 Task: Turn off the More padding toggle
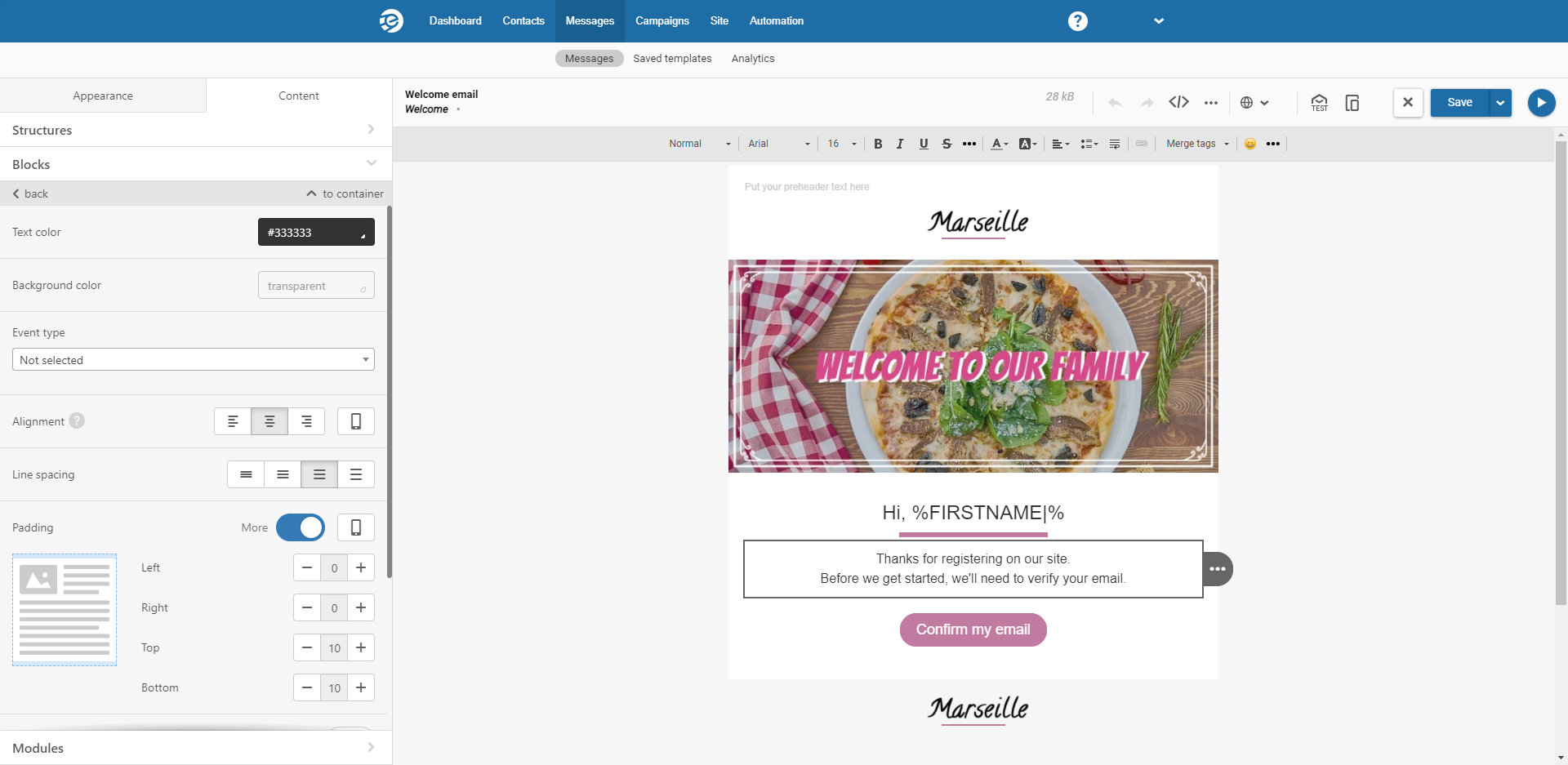[x=301, y=527]
